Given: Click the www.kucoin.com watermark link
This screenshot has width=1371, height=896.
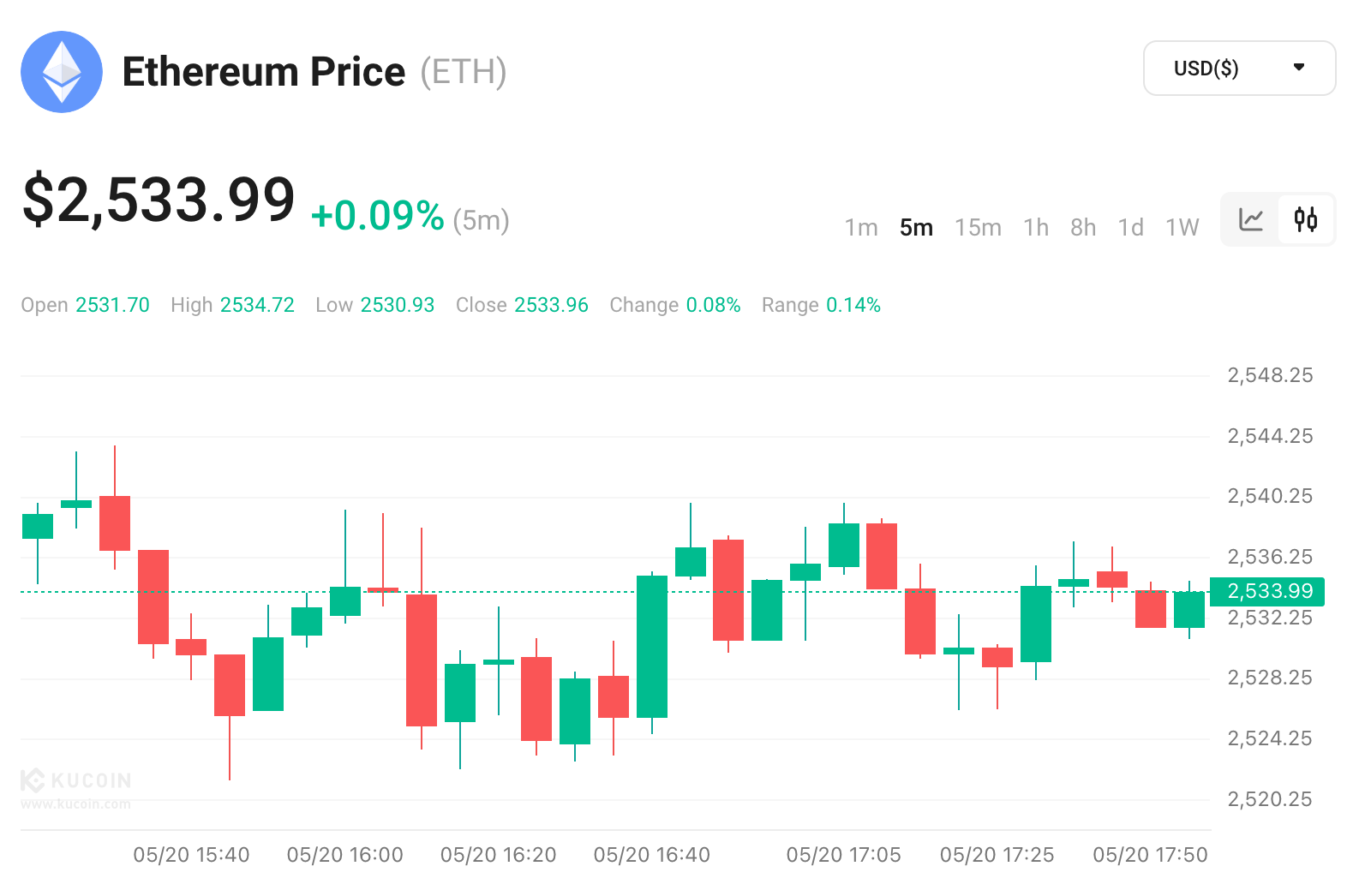Looking at the screenshot, I should tap(75, 803).
